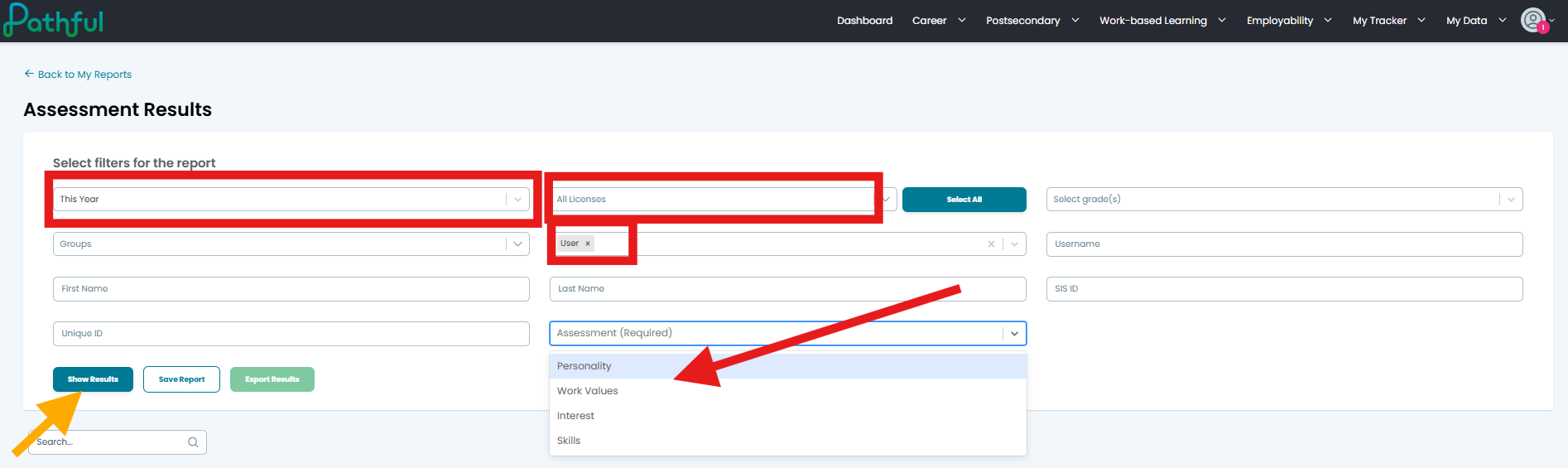Click into the Unique ID field
Image resolution: width=1568 pixels, height=468 pixels.
291,334
